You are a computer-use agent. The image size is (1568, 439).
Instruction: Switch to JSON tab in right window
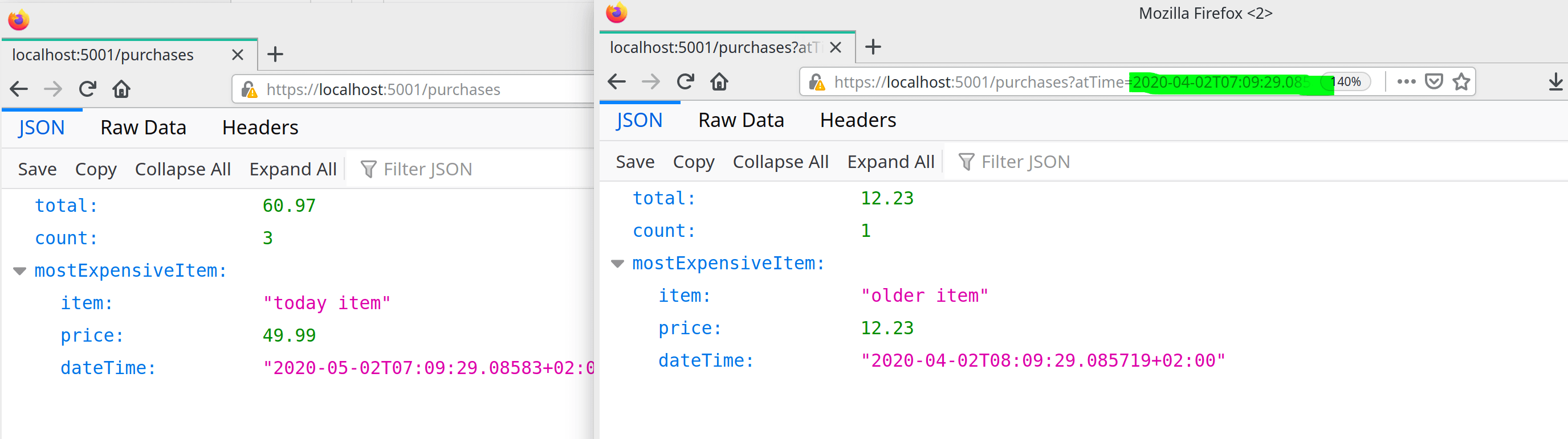click(x=639, y=120)
